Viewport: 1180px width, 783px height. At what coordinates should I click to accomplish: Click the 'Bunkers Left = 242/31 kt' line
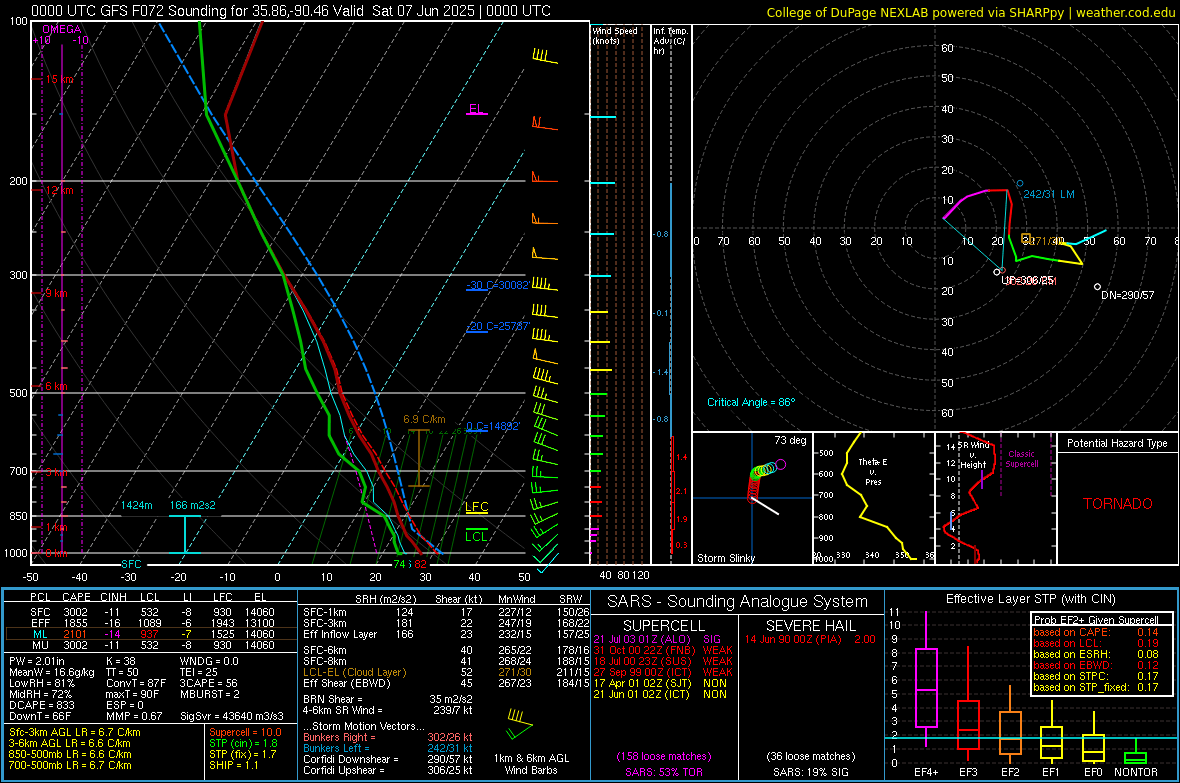388,748
